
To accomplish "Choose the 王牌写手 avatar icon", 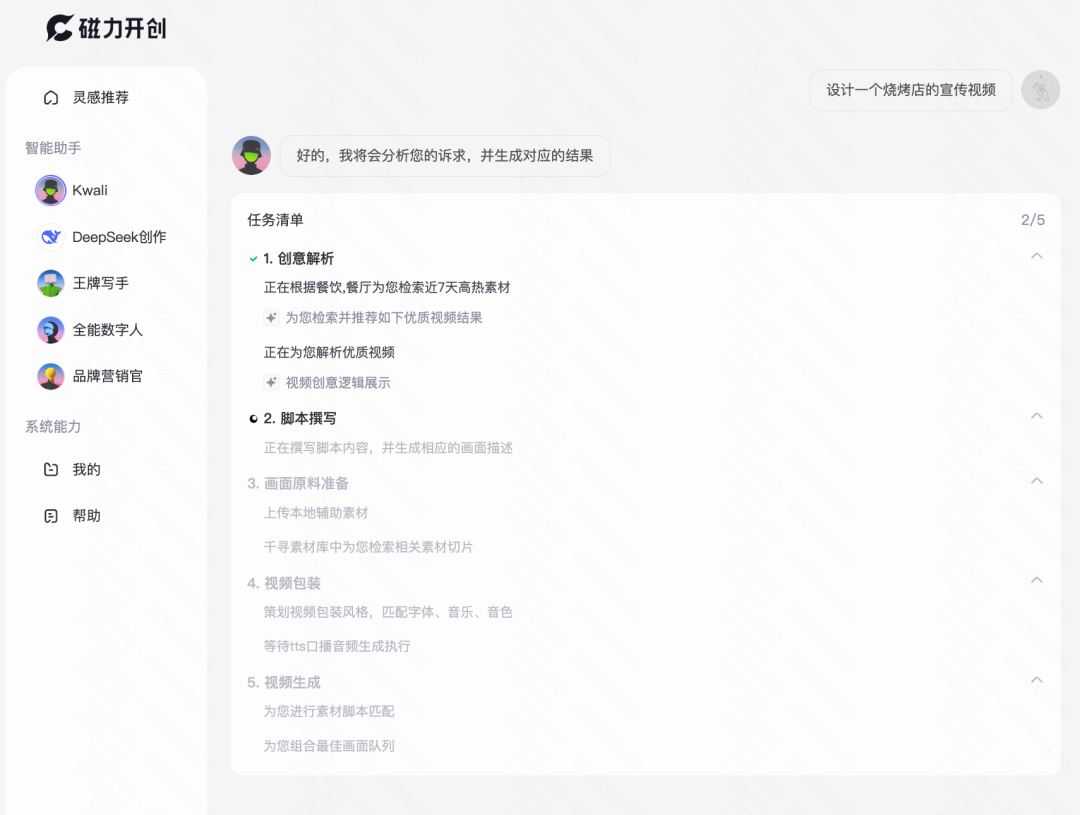I will point(51,283).
